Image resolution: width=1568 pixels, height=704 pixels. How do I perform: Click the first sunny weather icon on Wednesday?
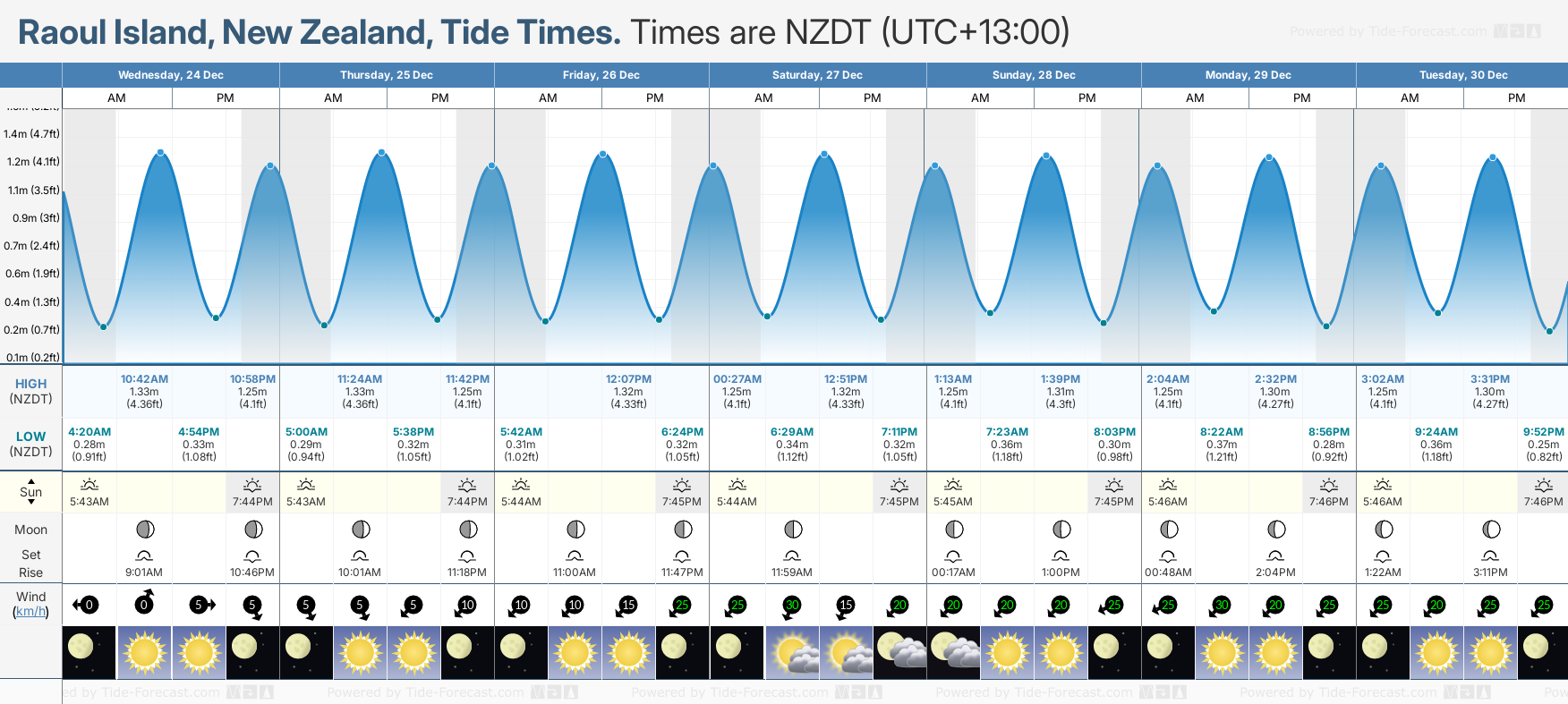144,651
